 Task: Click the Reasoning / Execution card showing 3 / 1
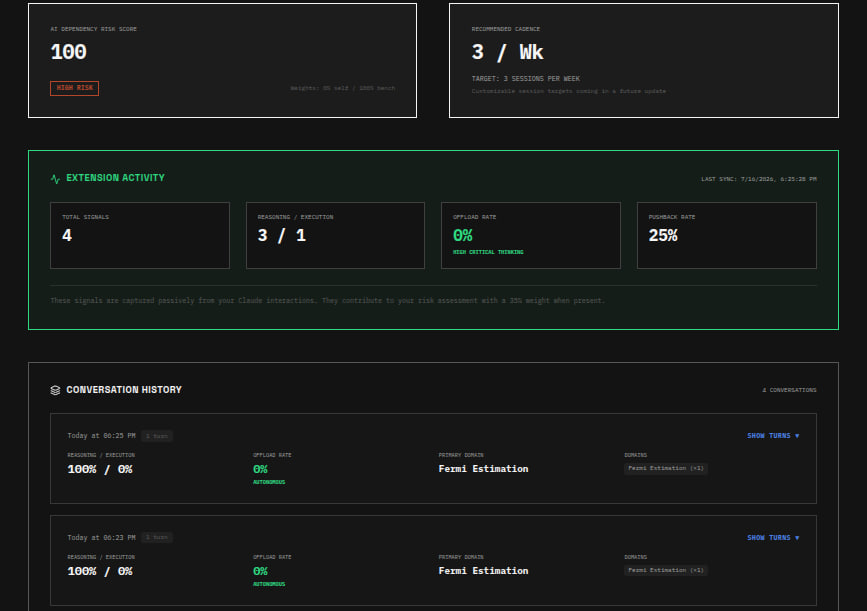coord(335,236)
